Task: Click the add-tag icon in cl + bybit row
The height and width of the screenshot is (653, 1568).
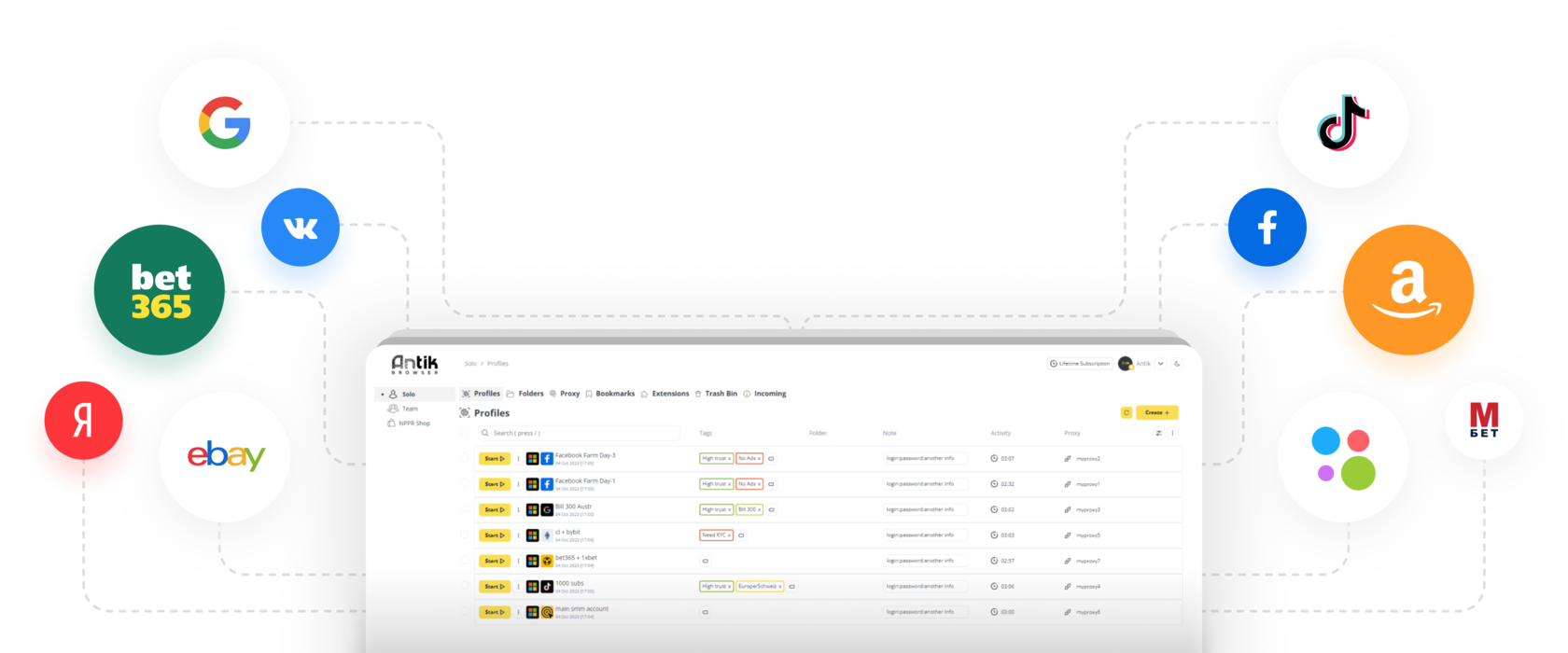Action: click(x=741, y=535)
